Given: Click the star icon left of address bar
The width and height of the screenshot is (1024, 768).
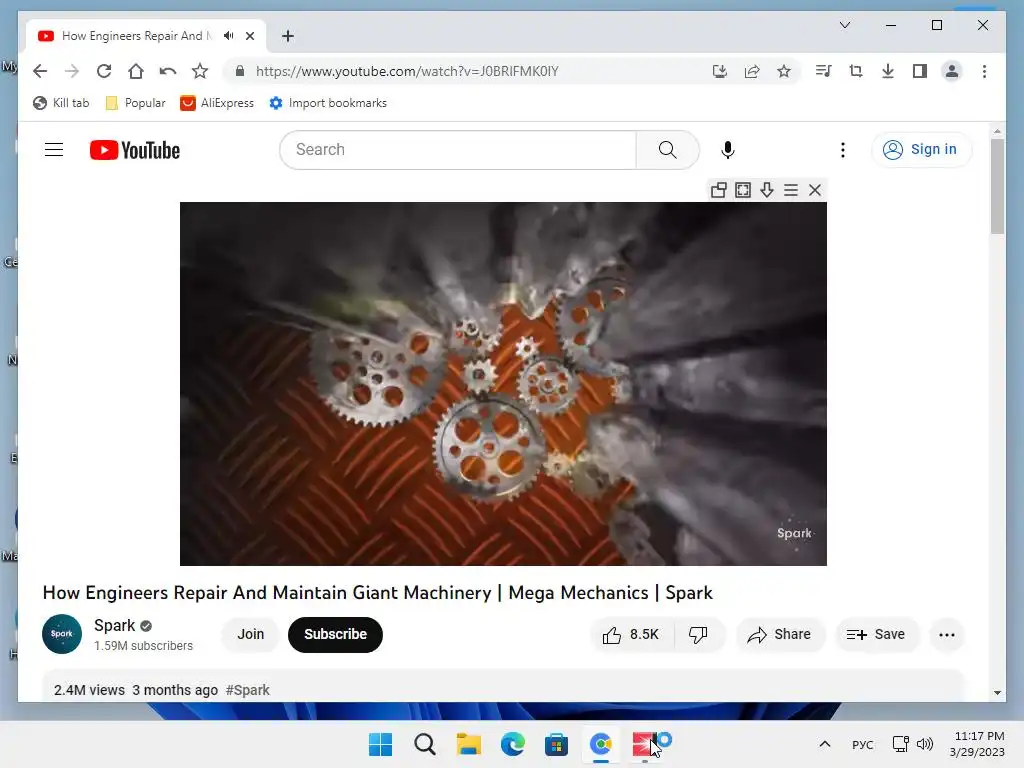Looking at the screenshot, I should point(200,71).
